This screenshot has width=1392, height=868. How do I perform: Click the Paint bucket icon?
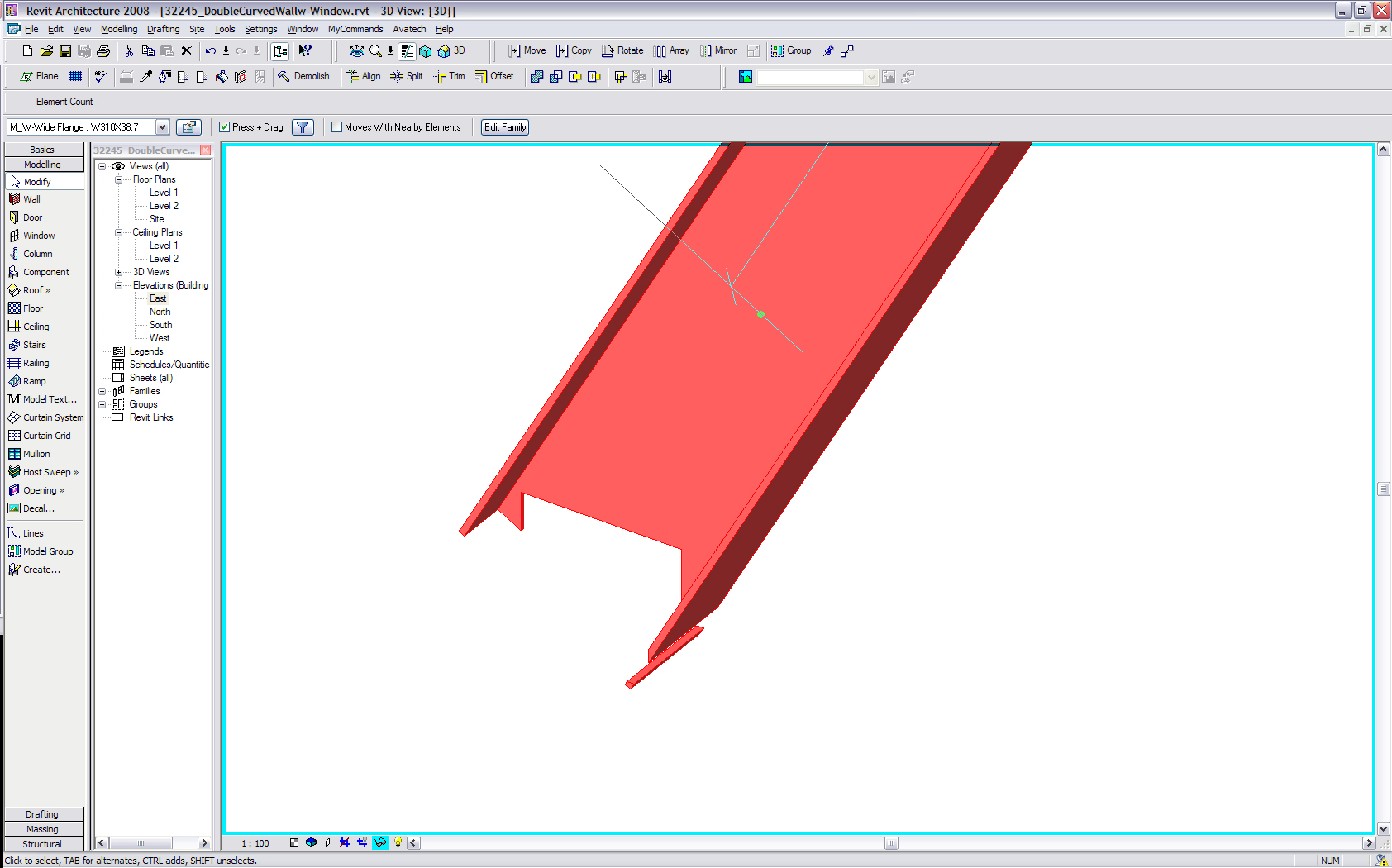click(x=222, y=77)
